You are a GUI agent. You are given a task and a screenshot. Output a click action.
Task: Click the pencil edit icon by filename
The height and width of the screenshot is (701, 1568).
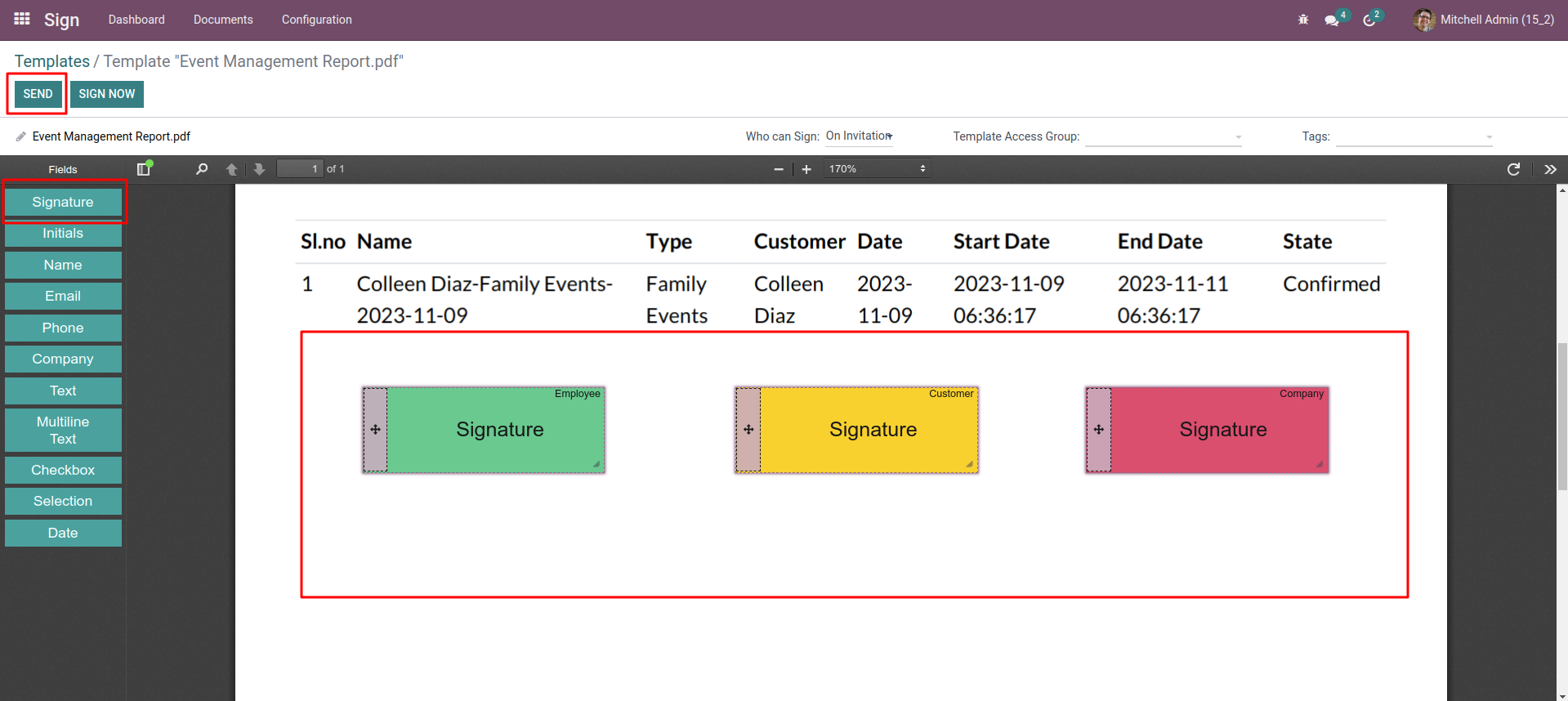(21, 136)
